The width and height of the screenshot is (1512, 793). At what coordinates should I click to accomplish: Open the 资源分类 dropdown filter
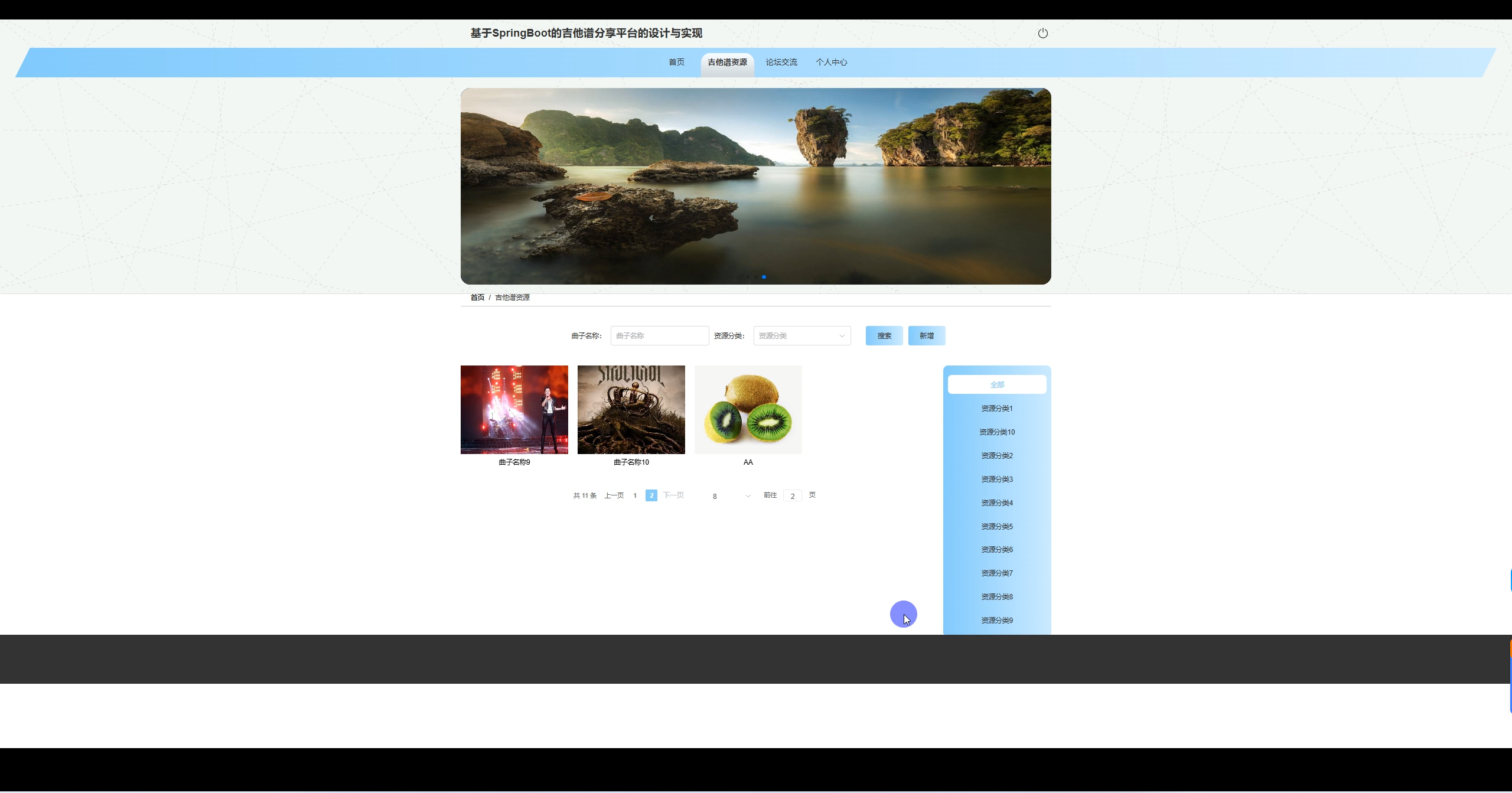click(x=801, y=335)
